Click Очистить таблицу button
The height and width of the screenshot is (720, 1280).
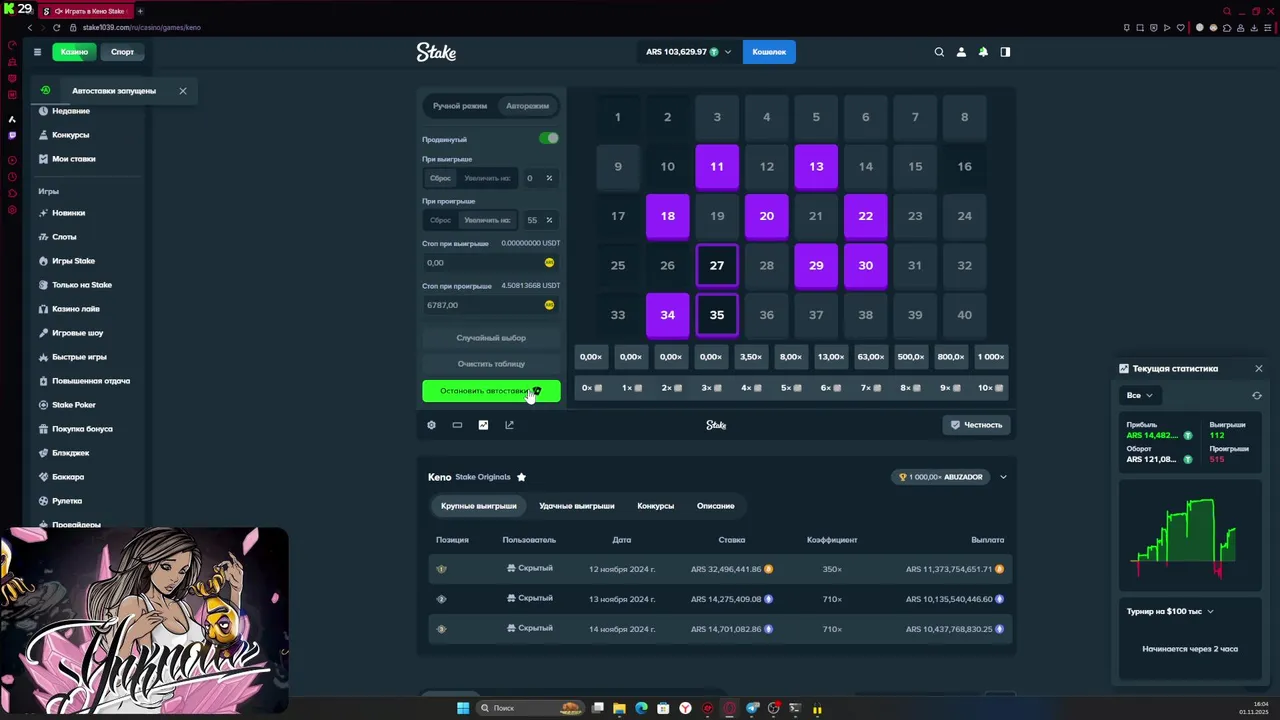click(491, 364)
